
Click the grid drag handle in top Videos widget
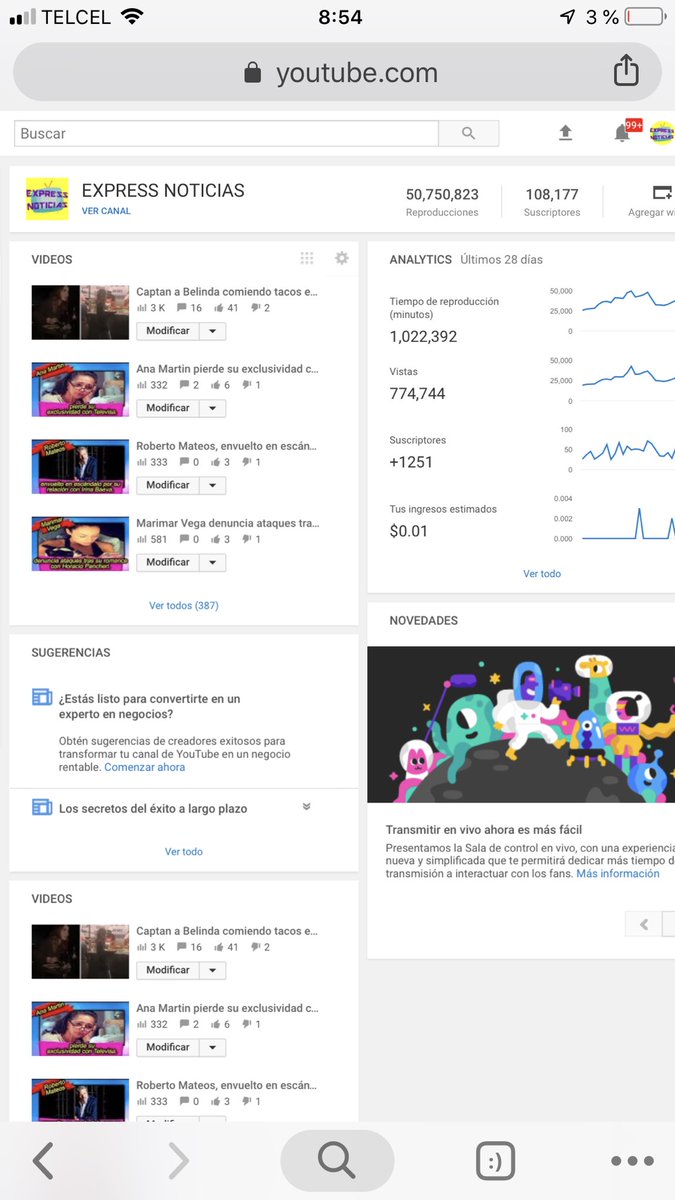[x=307, y=258]
